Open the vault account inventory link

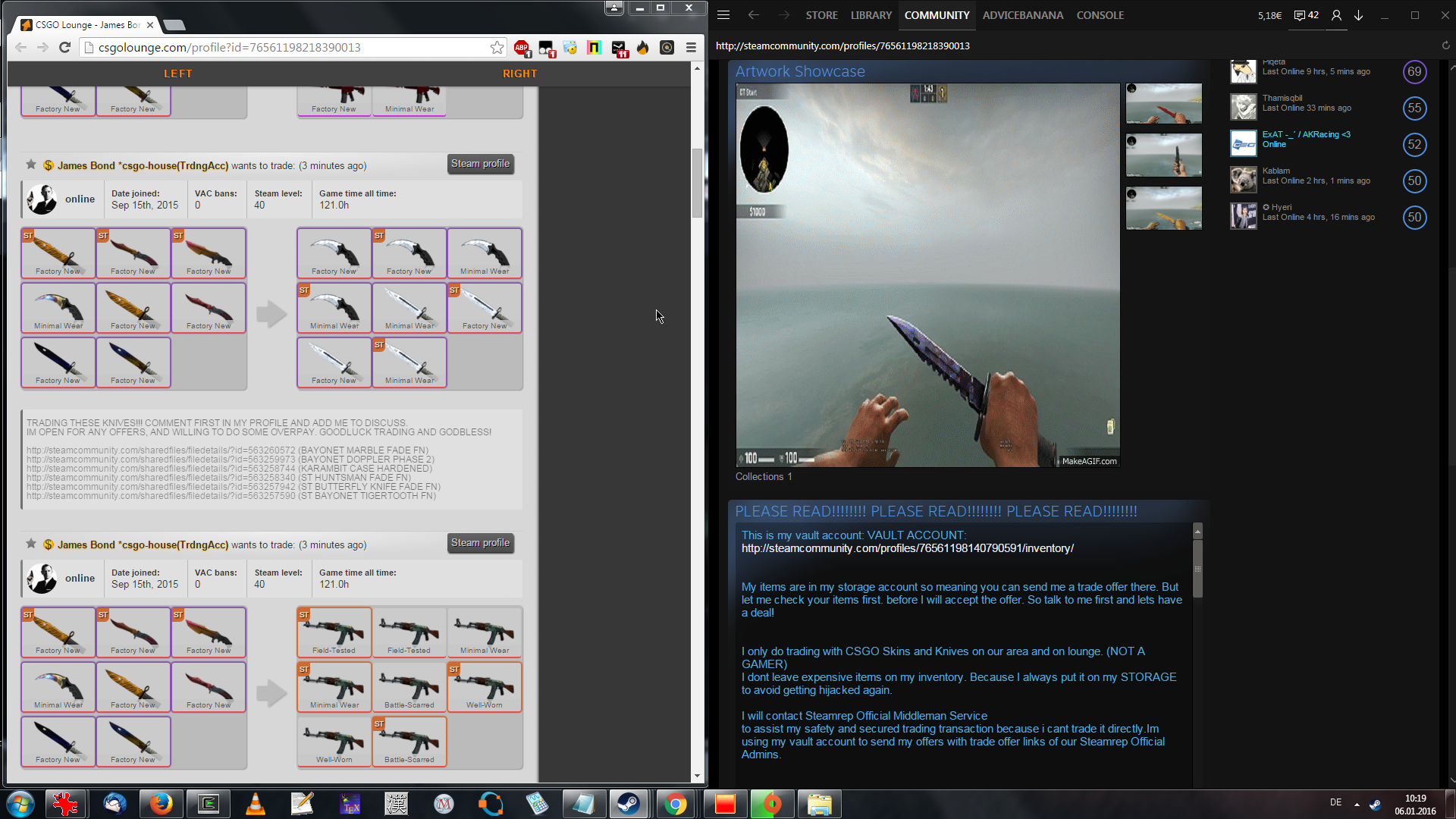pos(907,548)
